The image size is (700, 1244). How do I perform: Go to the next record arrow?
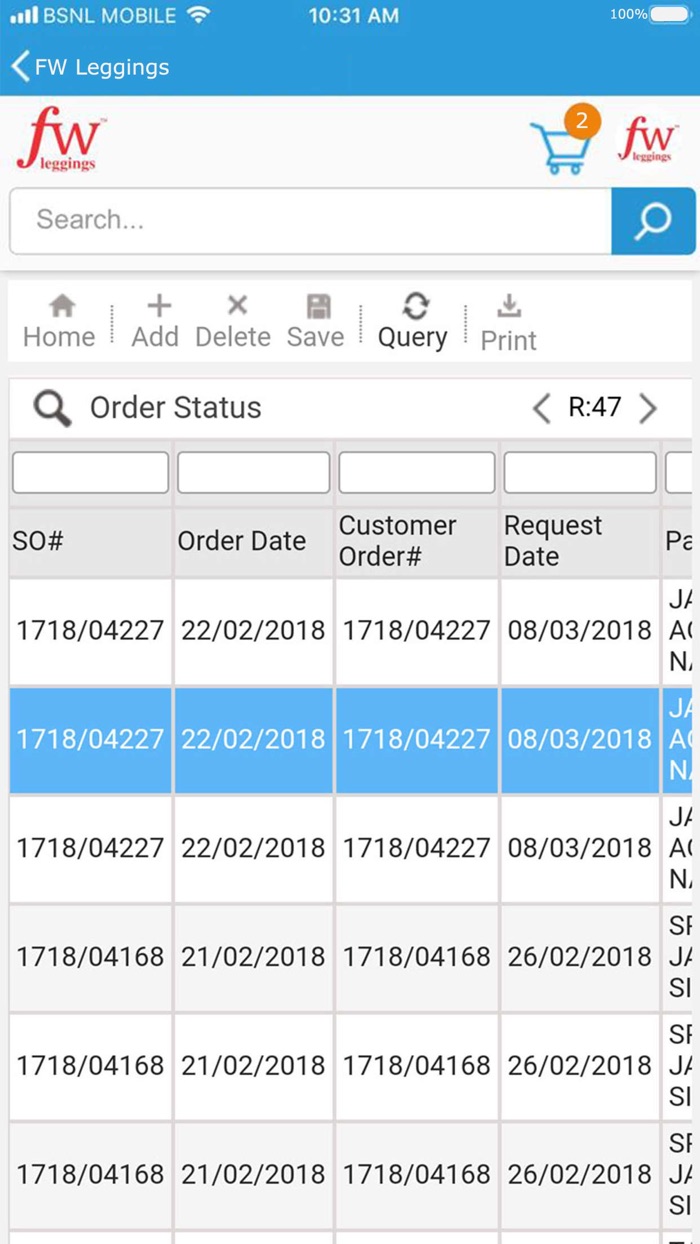(648, 408)
